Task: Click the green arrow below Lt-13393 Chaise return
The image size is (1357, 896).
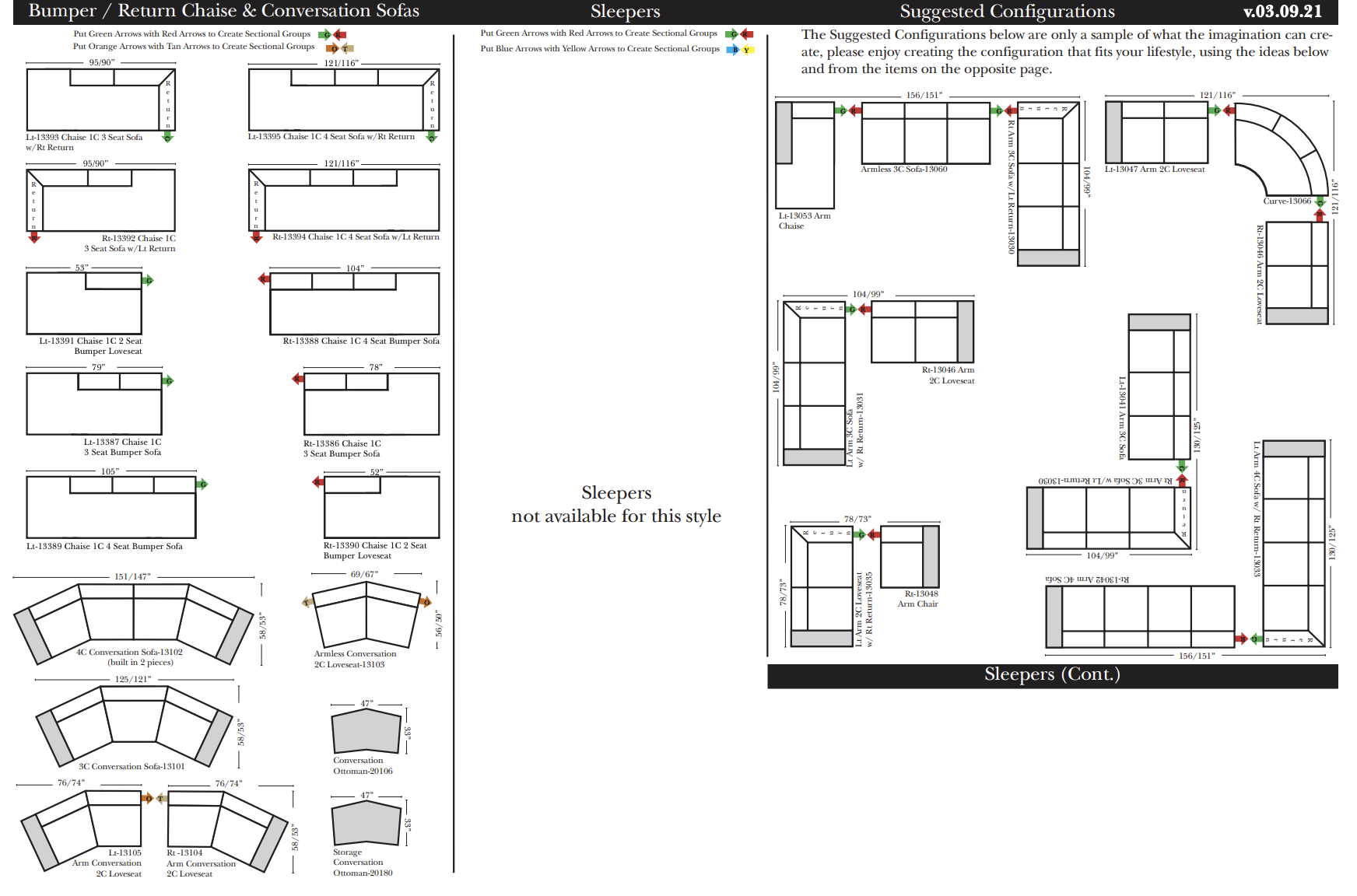Action: point(167,138)
